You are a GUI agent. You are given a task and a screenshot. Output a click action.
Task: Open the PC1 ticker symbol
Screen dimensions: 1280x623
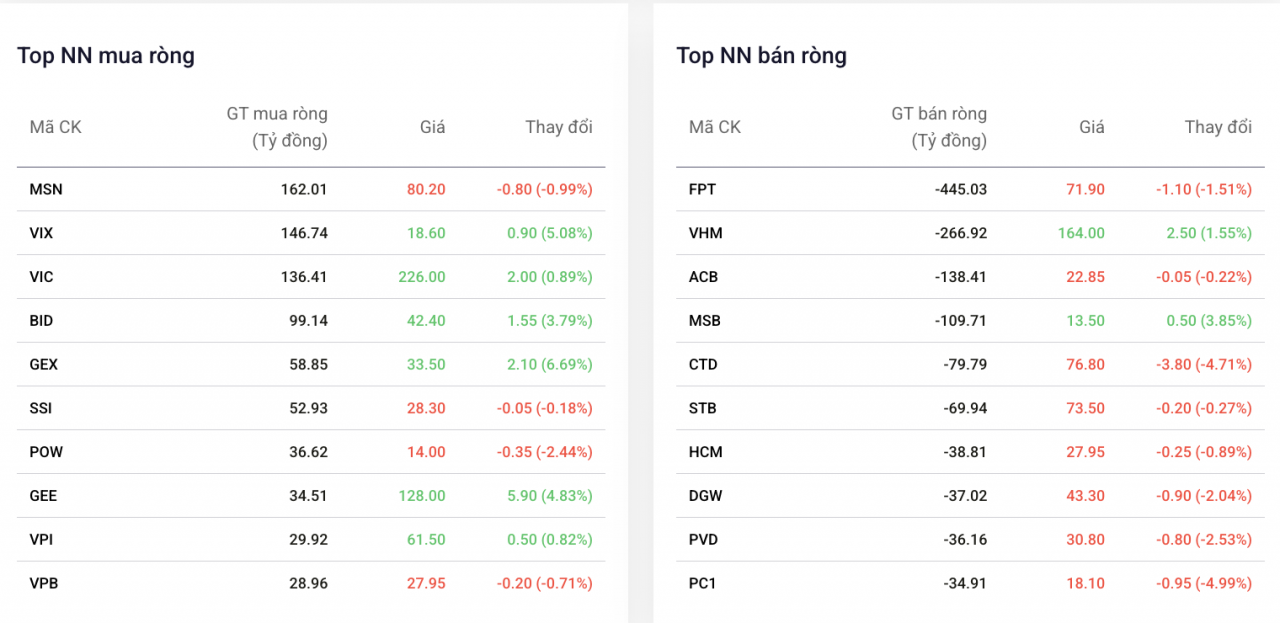703,583
